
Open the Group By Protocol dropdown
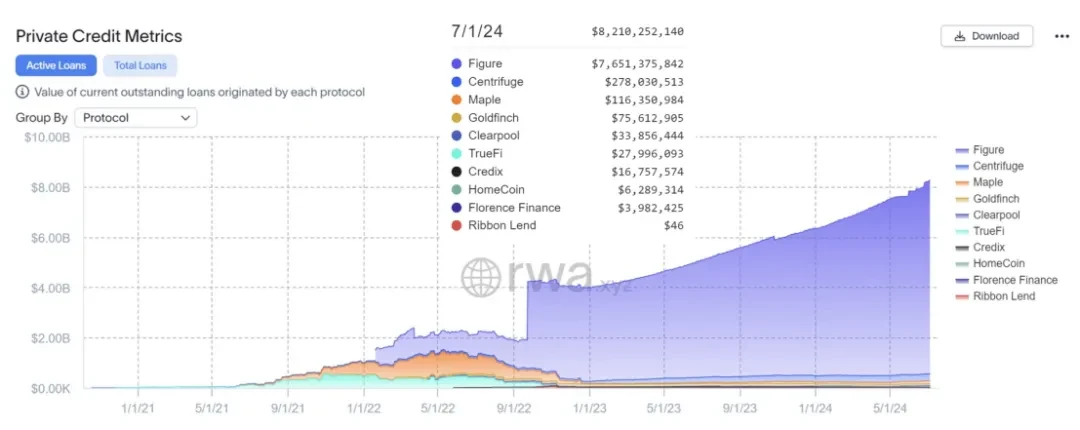(135, 118)
